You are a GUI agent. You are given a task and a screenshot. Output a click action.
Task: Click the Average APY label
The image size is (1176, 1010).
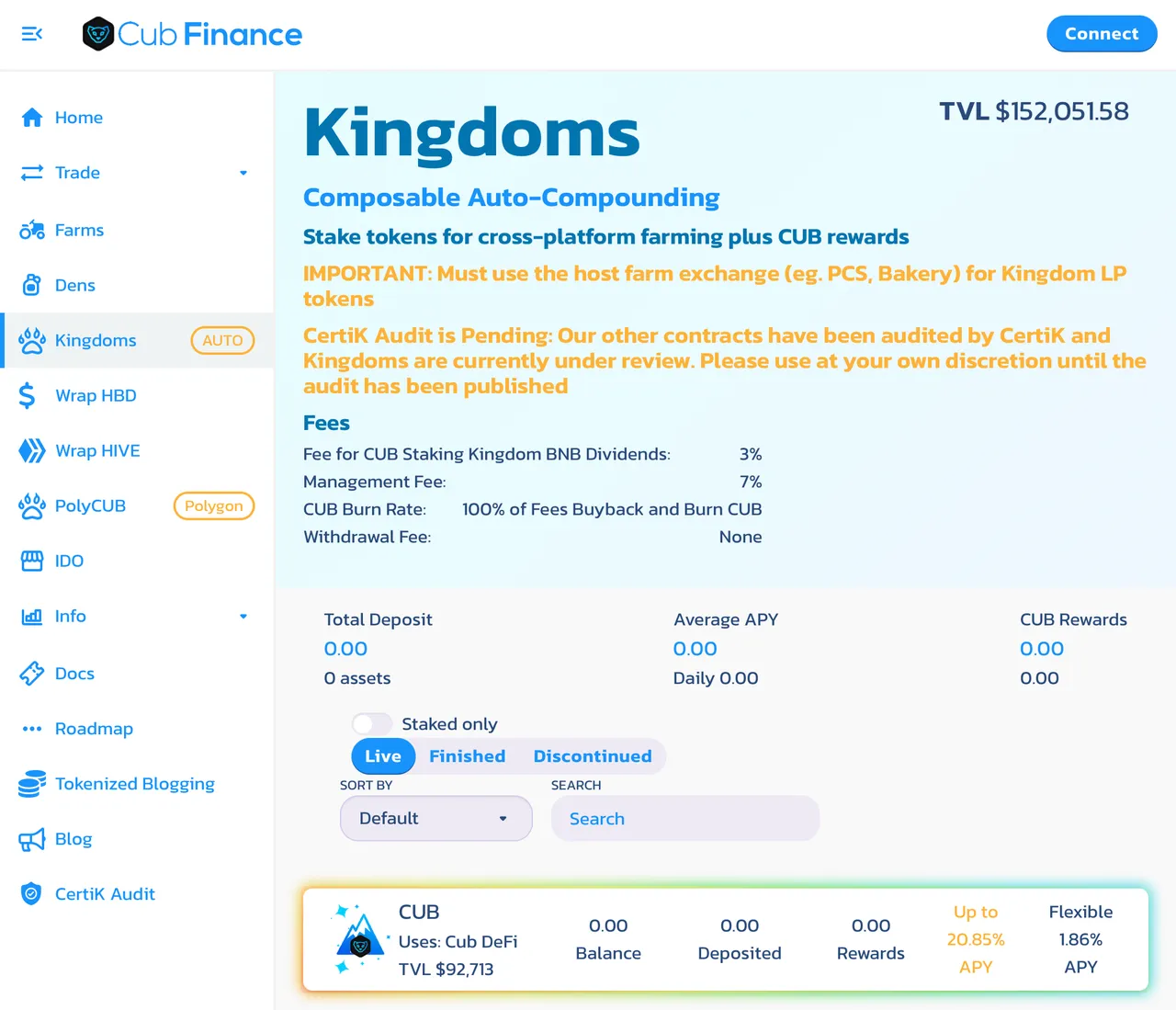pos(726,619)
